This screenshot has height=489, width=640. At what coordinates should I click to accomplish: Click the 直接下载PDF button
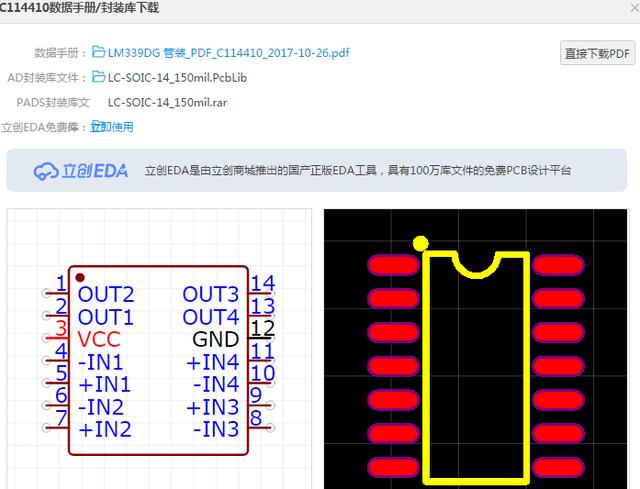pos(597,53)
